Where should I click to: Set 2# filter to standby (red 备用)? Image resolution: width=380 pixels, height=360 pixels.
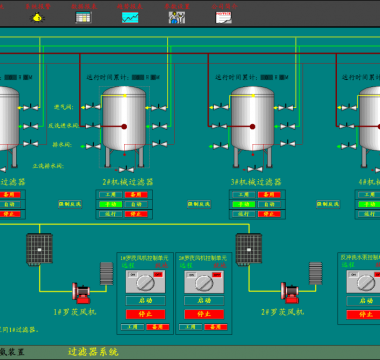(x=136, y=194)
